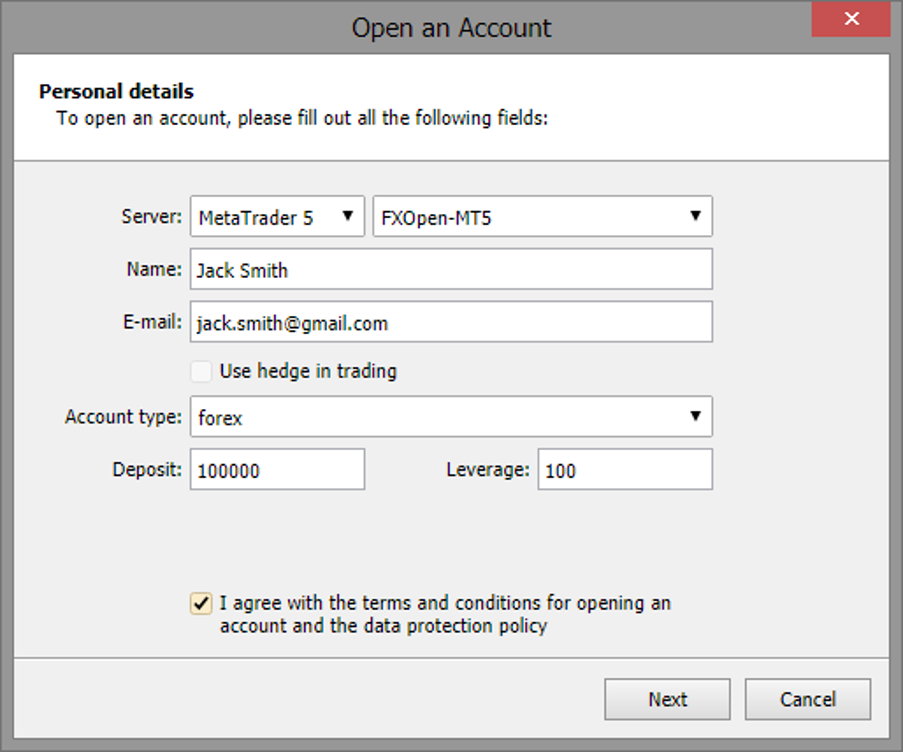Select the Leverage input field
The width and height of the screenshot is (904, 752).
(x=625, y=470)
